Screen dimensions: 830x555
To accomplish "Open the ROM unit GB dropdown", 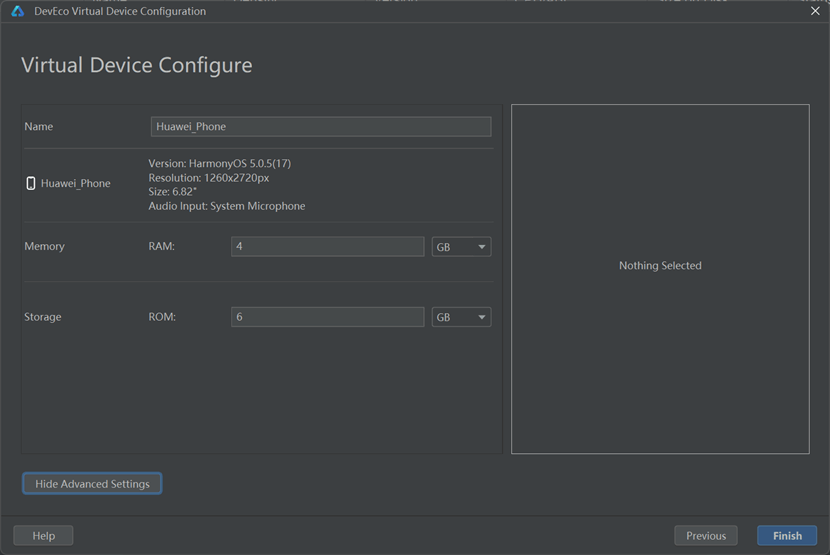I will [461, 317].
